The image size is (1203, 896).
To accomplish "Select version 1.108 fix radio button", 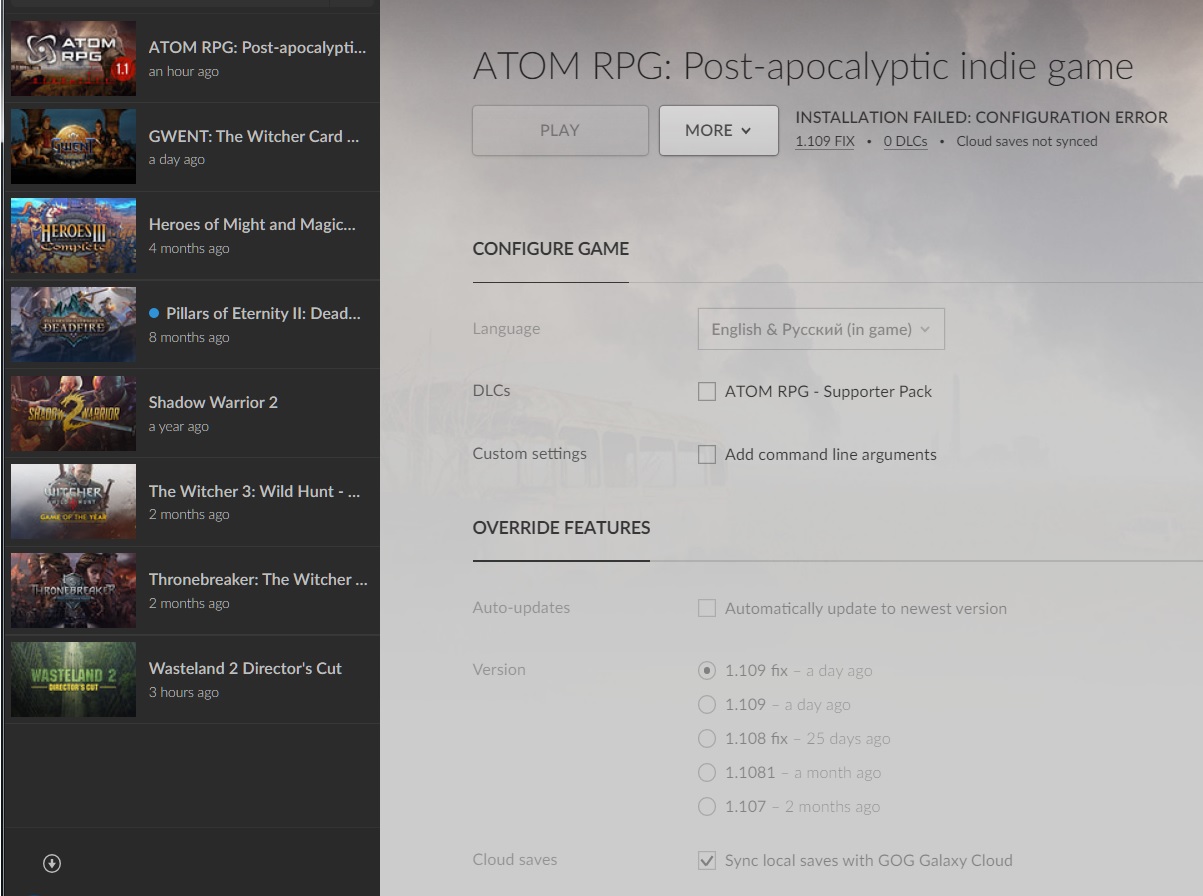I will (707, 739).
